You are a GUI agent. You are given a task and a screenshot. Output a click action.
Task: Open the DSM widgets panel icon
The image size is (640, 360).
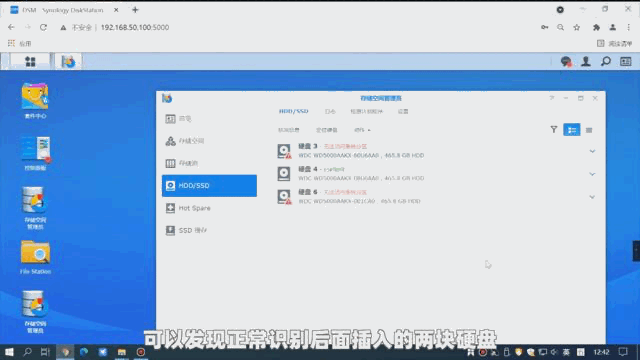point(626,62)
